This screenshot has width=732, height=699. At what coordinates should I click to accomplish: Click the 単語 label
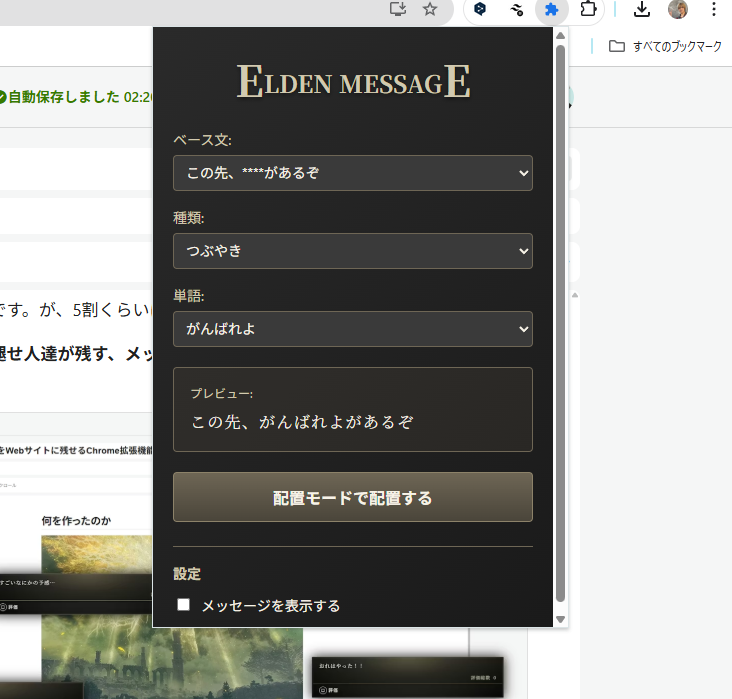(189, 296)
